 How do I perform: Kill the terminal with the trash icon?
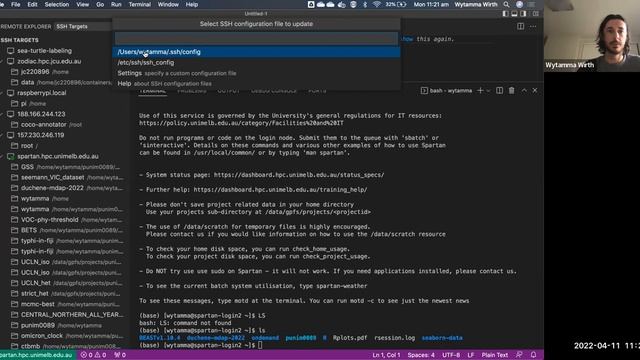(x=511, y=90)
